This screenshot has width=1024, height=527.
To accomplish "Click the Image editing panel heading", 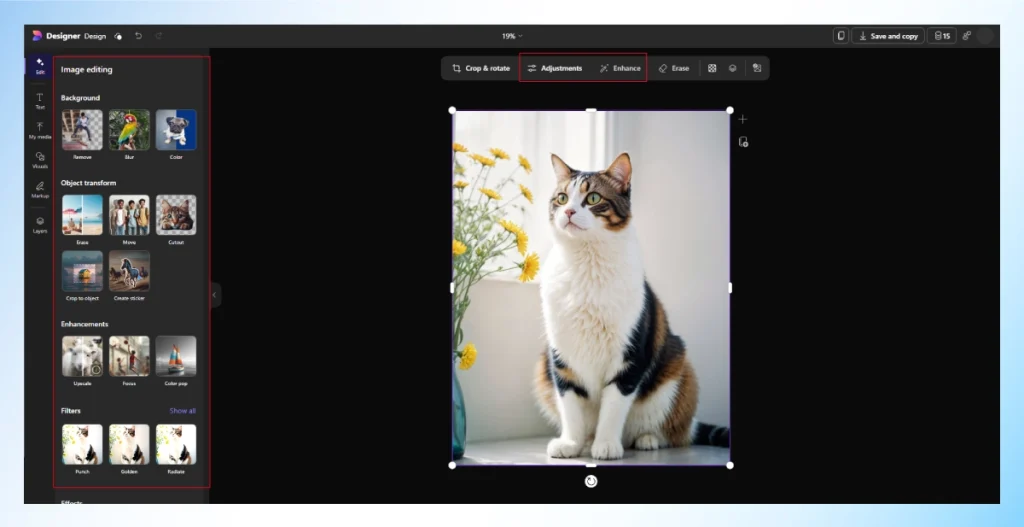I will click(87, 69).
